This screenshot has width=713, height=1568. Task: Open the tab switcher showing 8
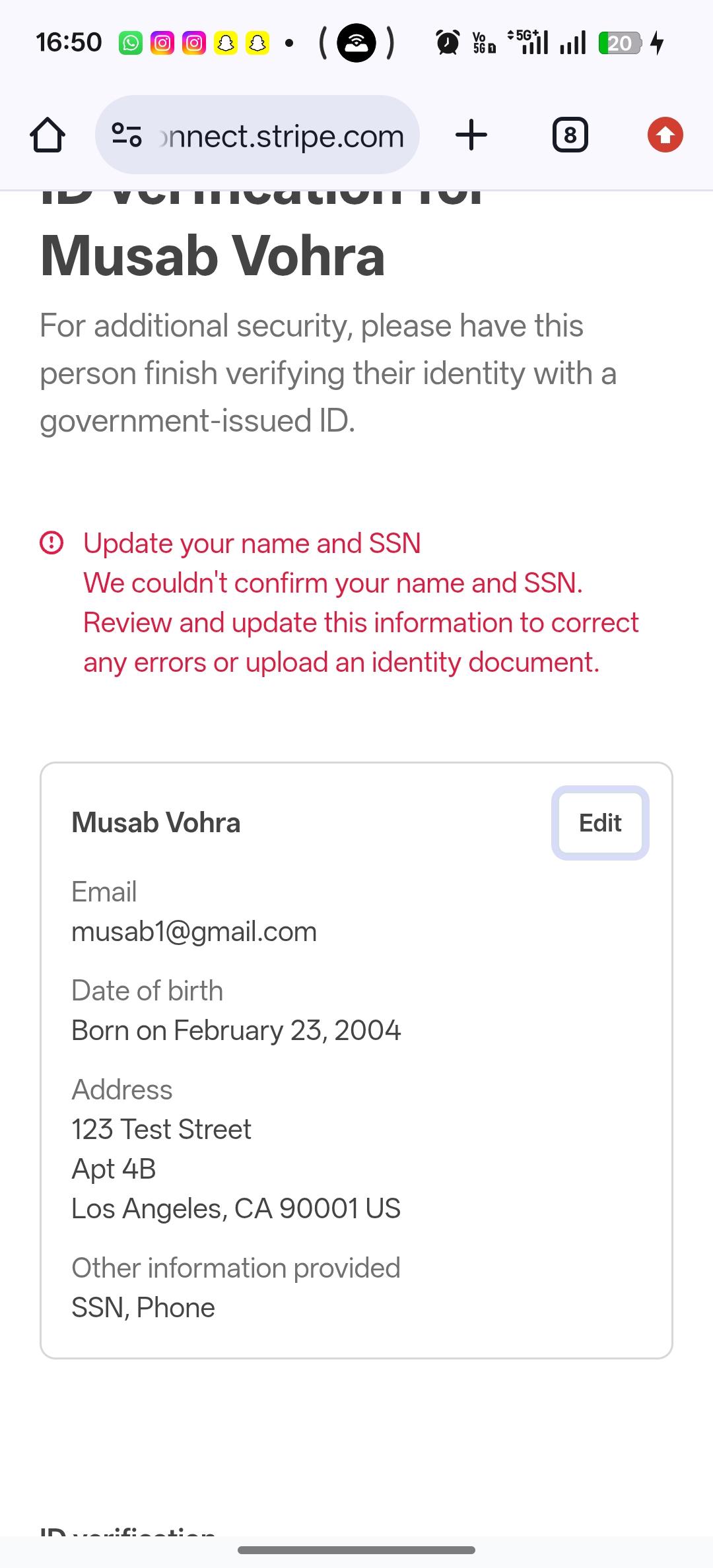[x=570, y=135]
